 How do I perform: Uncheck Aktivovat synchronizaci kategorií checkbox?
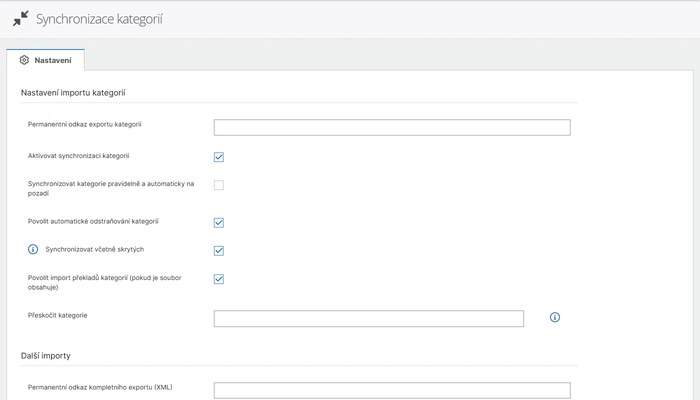point(219,157)
